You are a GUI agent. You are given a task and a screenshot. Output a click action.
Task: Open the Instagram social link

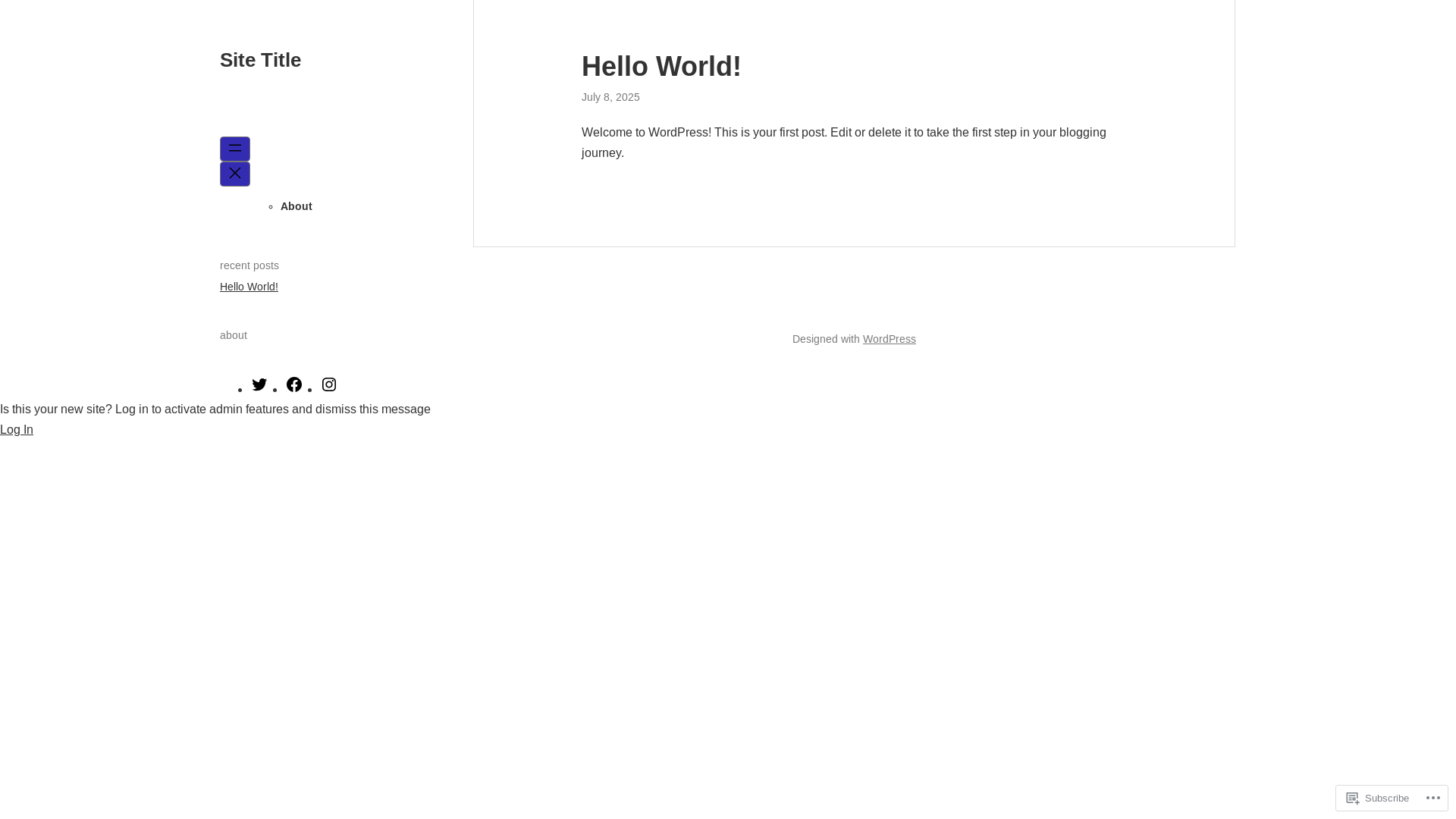pos(329,384)
